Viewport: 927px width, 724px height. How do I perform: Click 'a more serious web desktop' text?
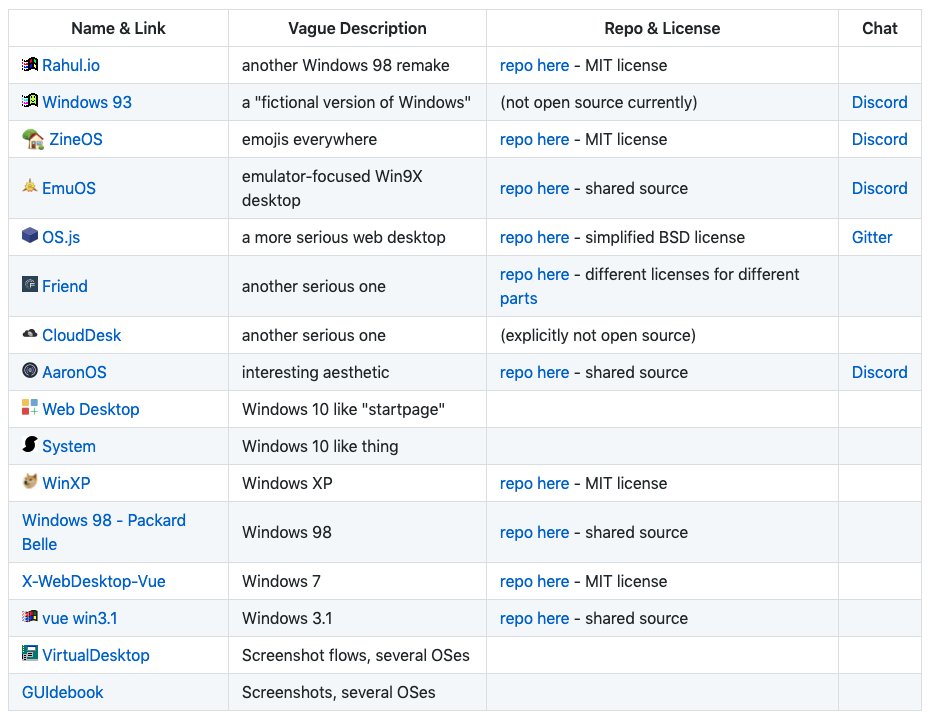(343, 238)
